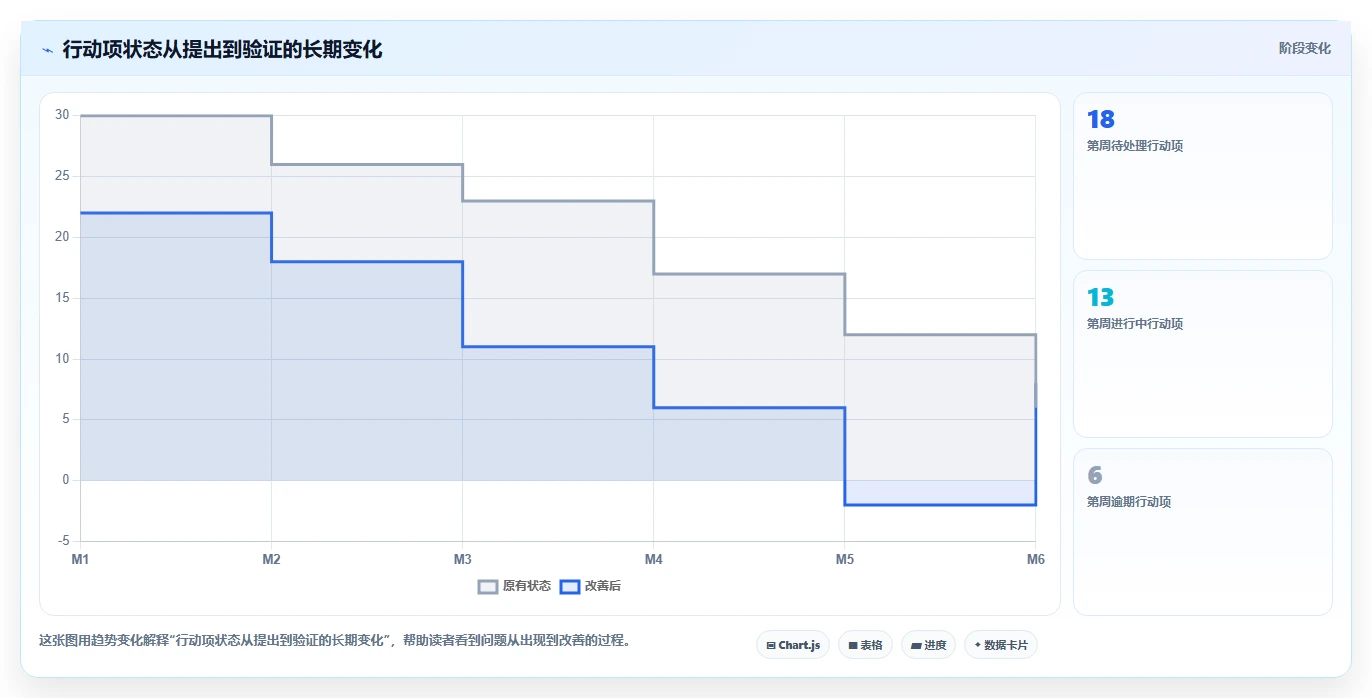The width and height of the screenshot is (1372, 698).
Task: Toggle the 改善后 legend series
Action: pos(590,586)
